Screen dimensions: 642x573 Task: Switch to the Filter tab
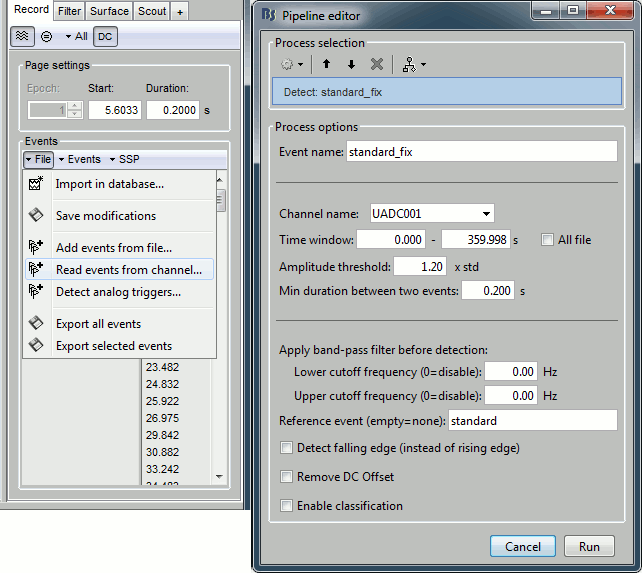(69, 11)
